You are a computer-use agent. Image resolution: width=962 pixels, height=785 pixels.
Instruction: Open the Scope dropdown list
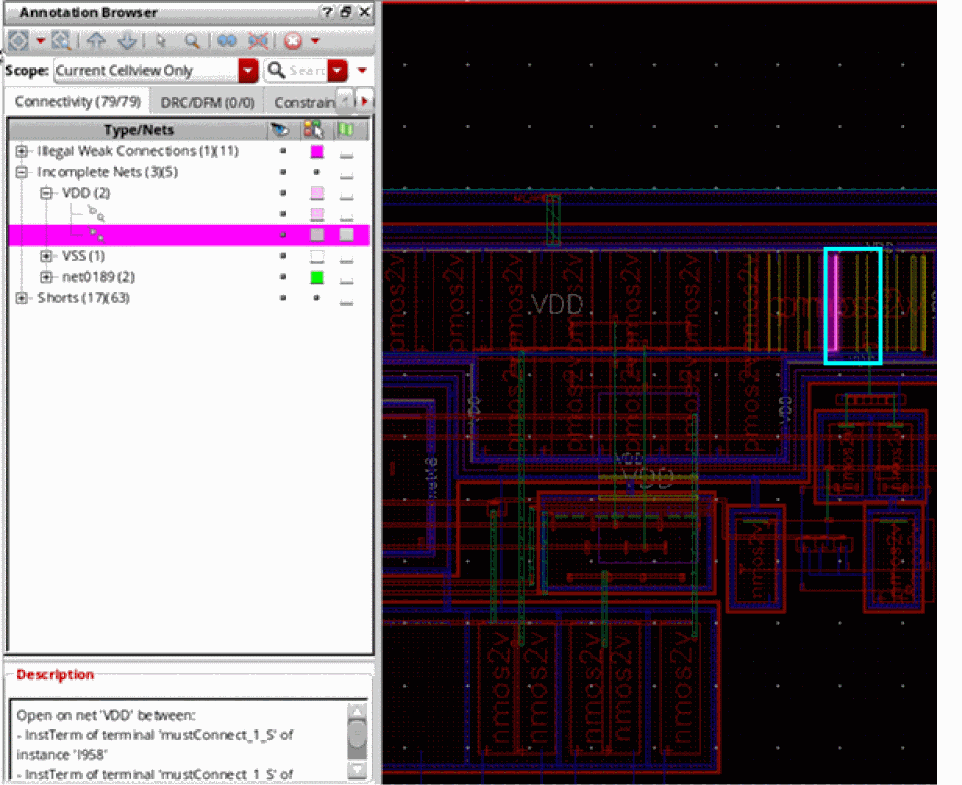[248, 71]
